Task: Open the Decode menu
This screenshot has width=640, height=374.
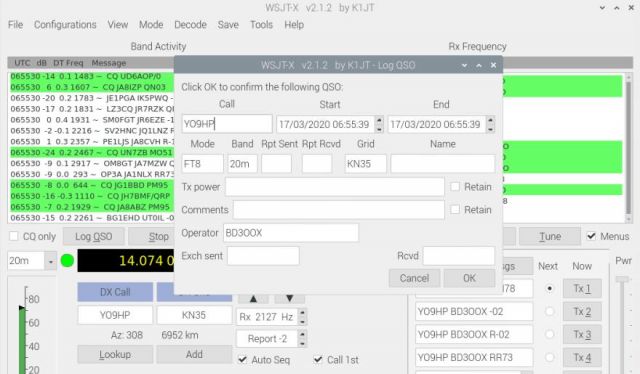Action: [191, 25]
